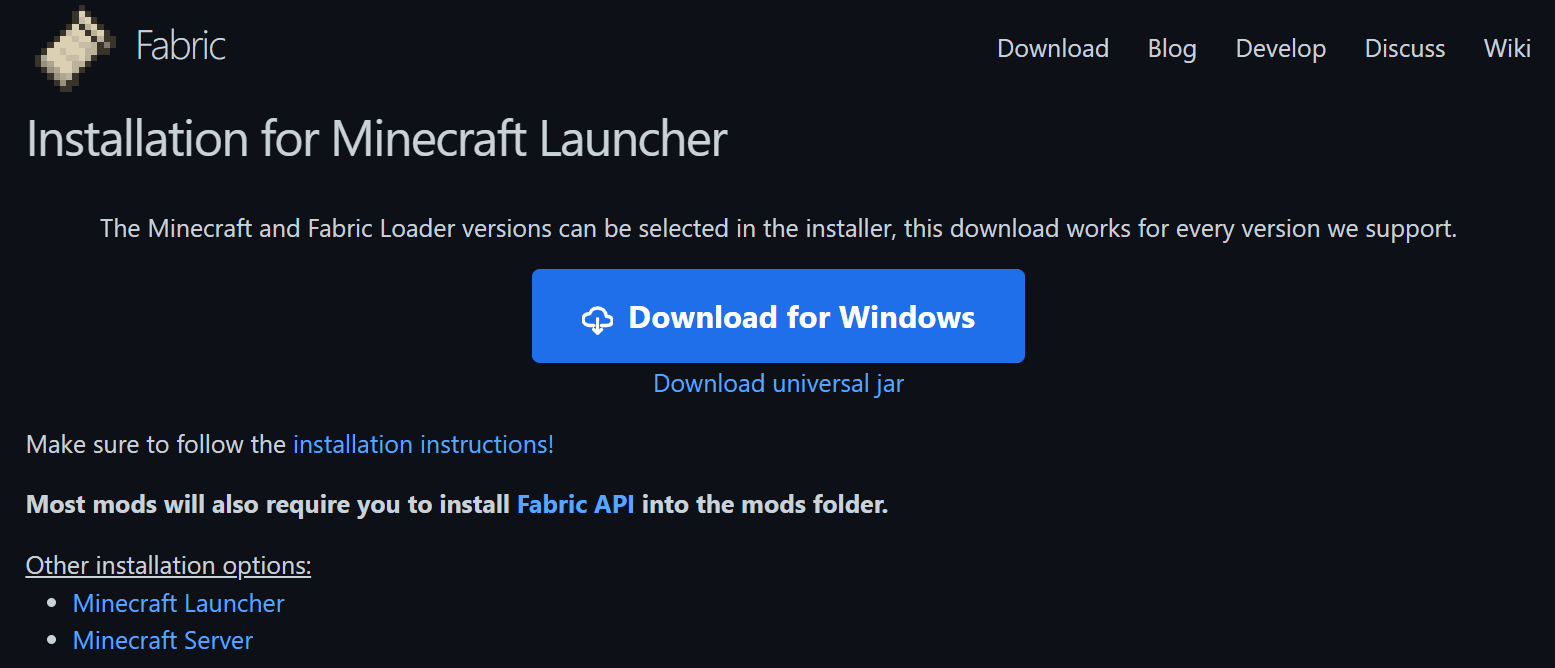Click the Download for Windows button
Screen dimensions: 1555x668
pyautogui.click(x=778, y=316)
